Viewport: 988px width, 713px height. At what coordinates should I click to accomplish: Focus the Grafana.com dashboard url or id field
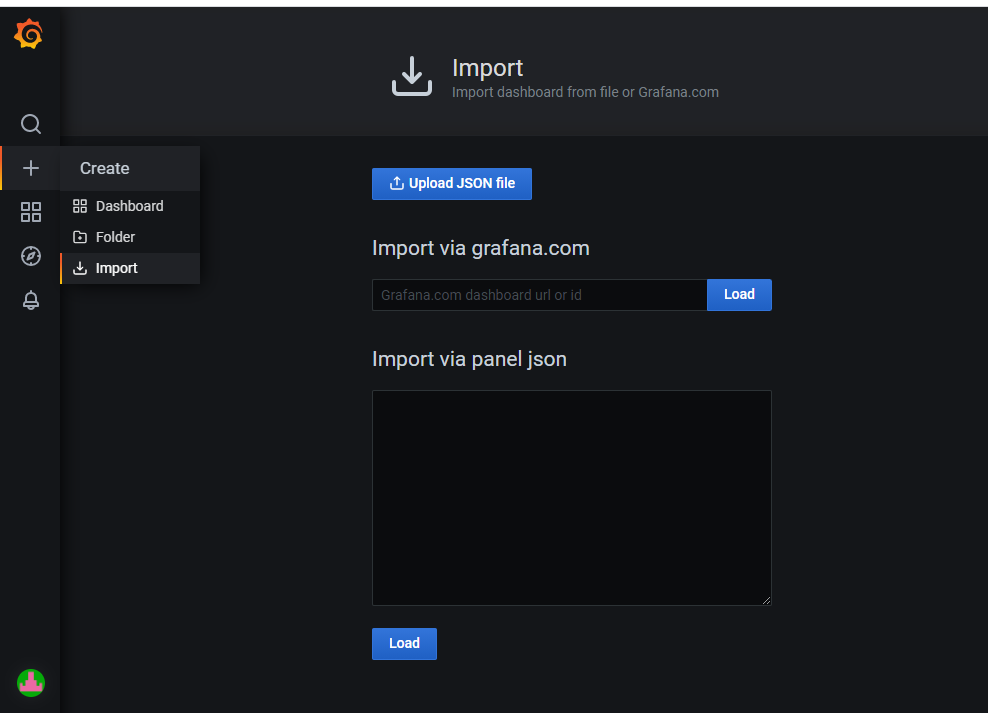(539, 295)
